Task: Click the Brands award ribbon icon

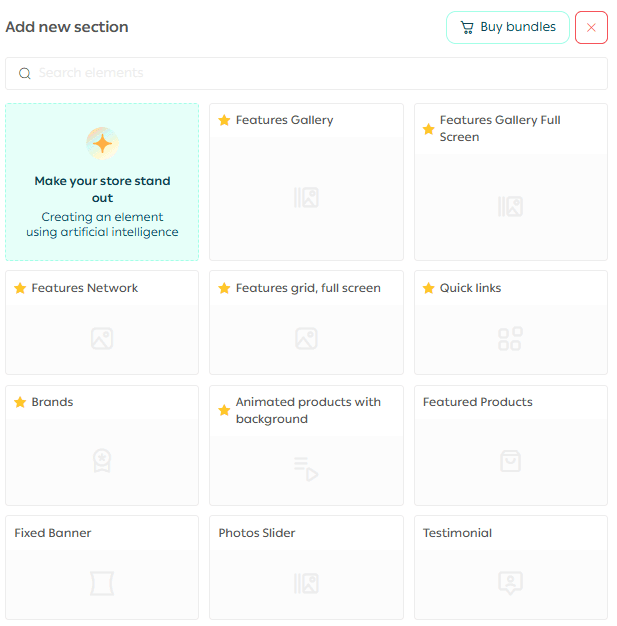Action: (x=102, y=461)
